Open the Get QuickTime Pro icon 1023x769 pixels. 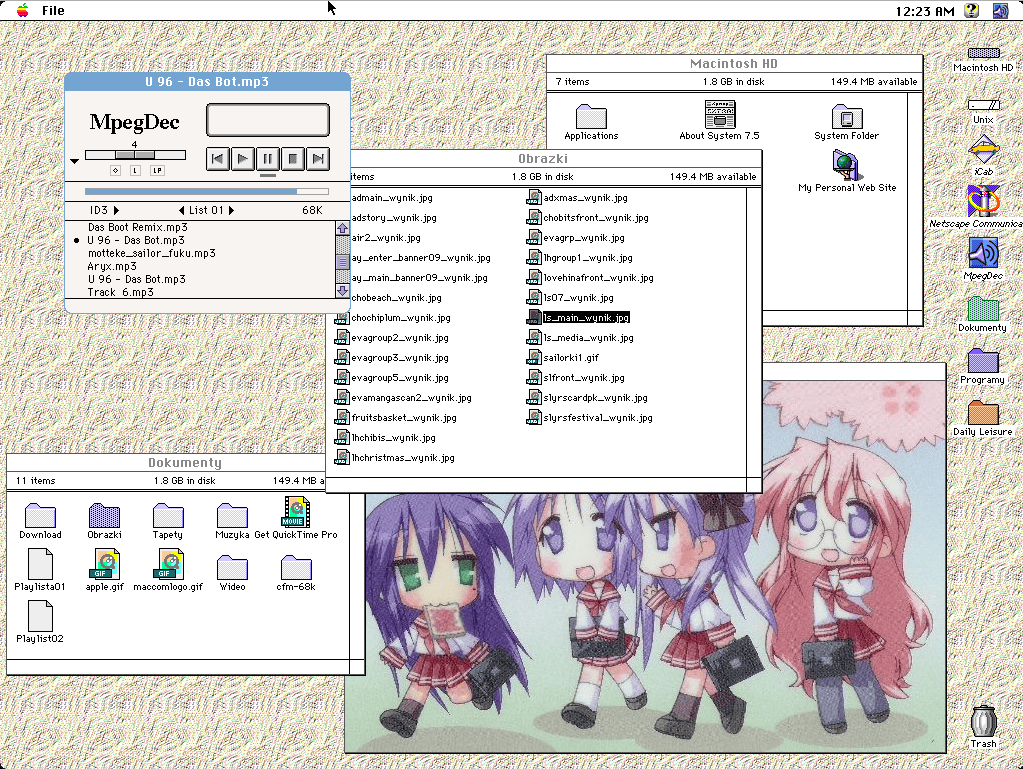pyautogui.click(x=295, y=513)
